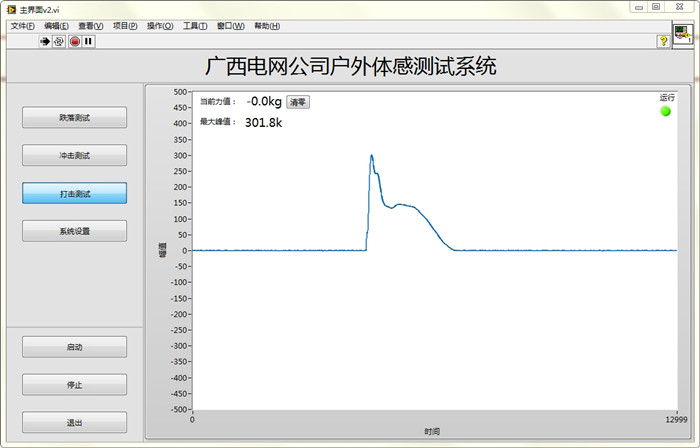
Task: Click the 最大峰值 label
Action: click(217, 121)
